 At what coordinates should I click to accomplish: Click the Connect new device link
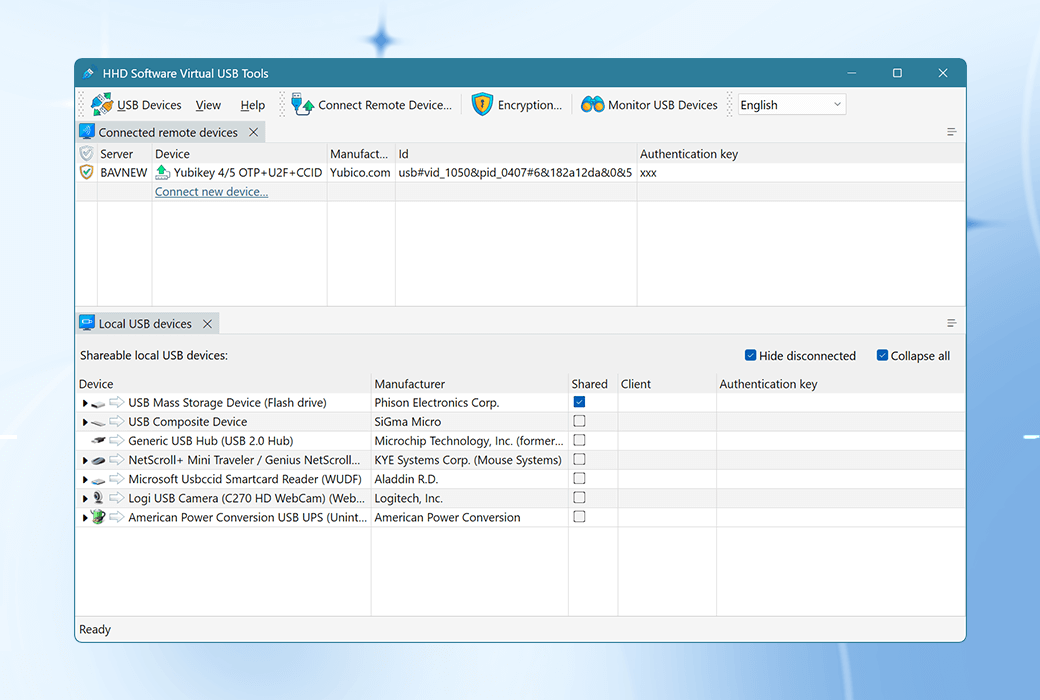tap(211, 191)
